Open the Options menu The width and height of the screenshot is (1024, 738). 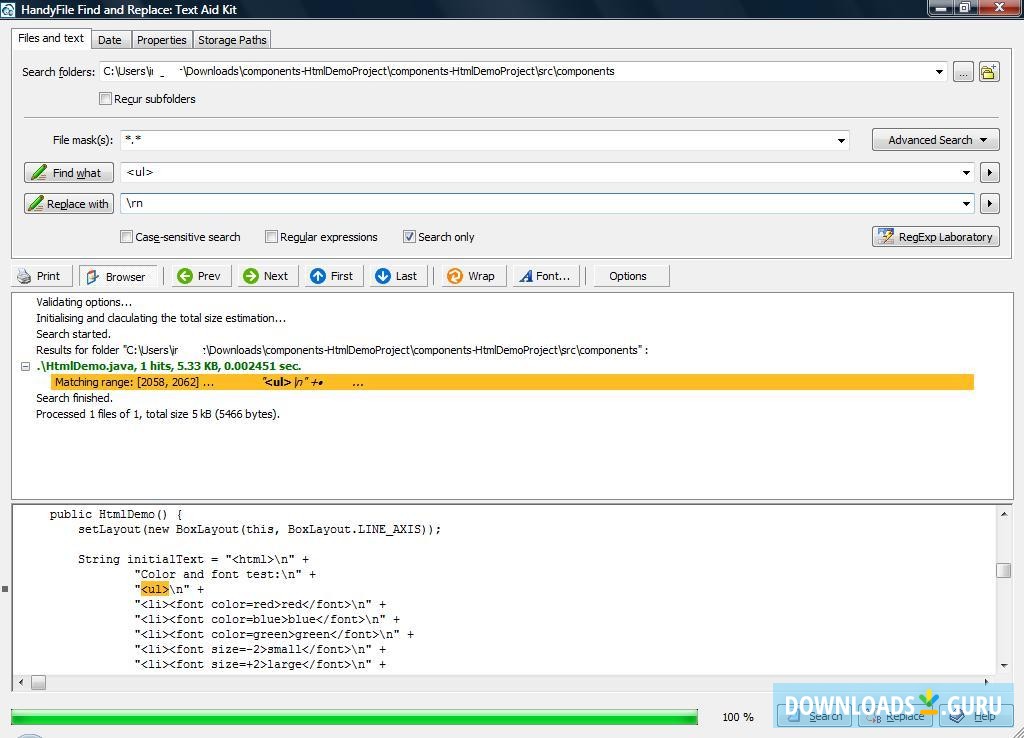[630, 275]
